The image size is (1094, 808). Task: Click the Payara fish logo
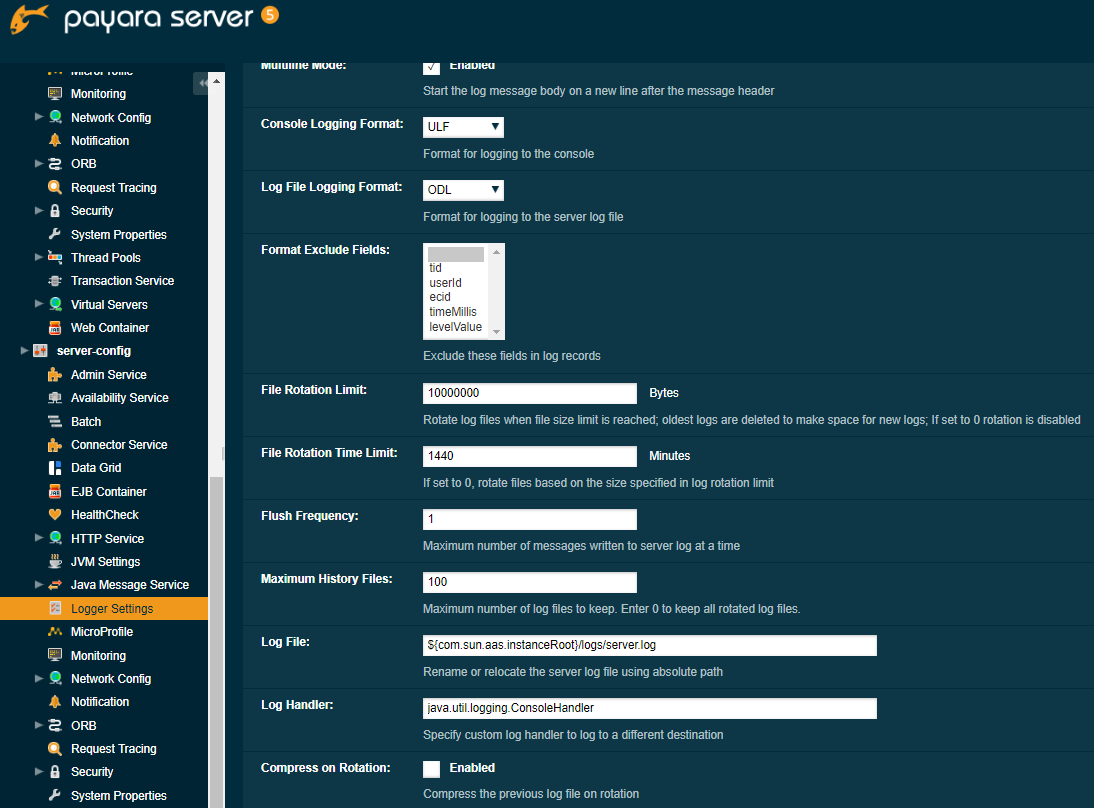click(31, 20)
